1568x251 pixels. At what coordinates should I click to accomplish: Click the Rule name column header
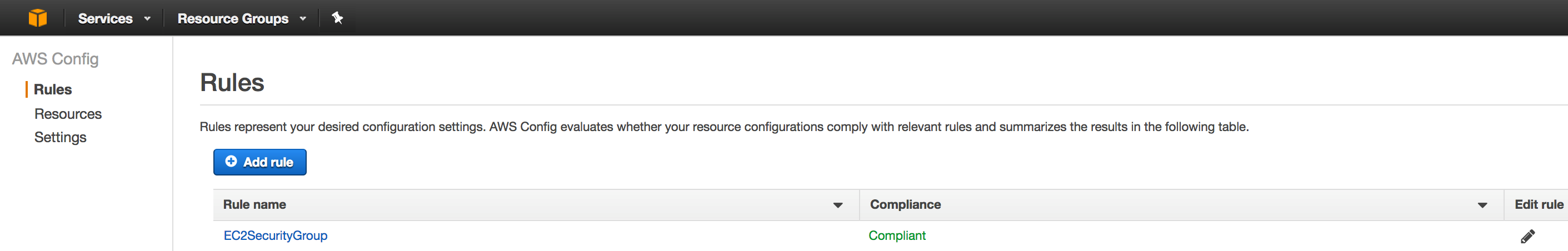tap(254, 205)
